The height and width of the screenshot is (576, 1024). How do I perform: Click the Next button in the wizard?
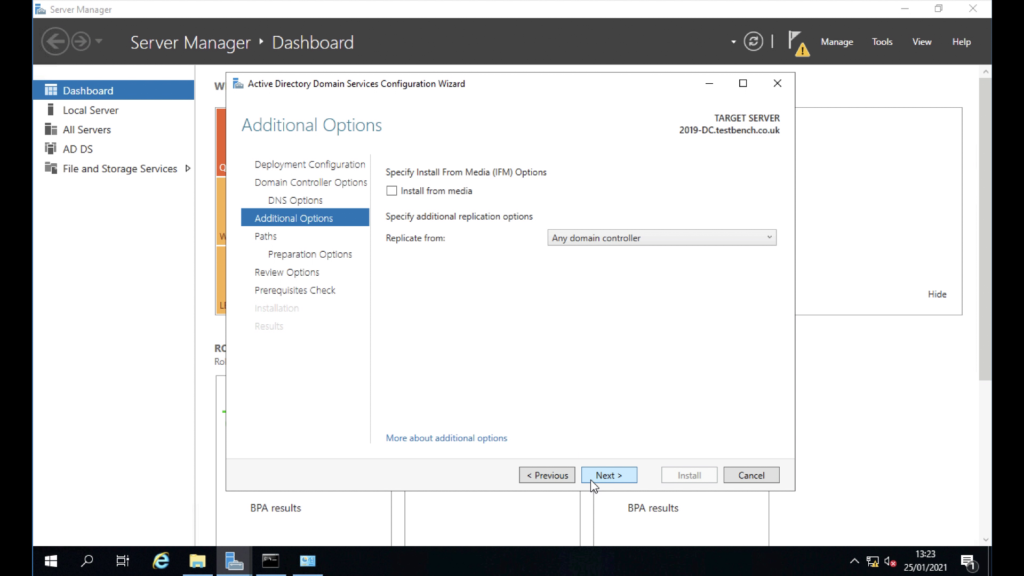(x=609, y=475)
